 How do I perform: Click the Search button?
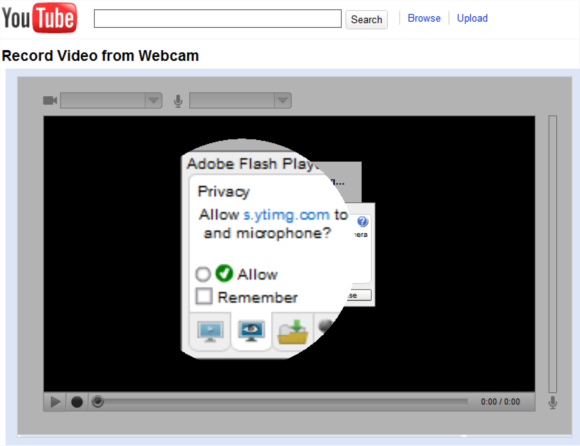366,19
